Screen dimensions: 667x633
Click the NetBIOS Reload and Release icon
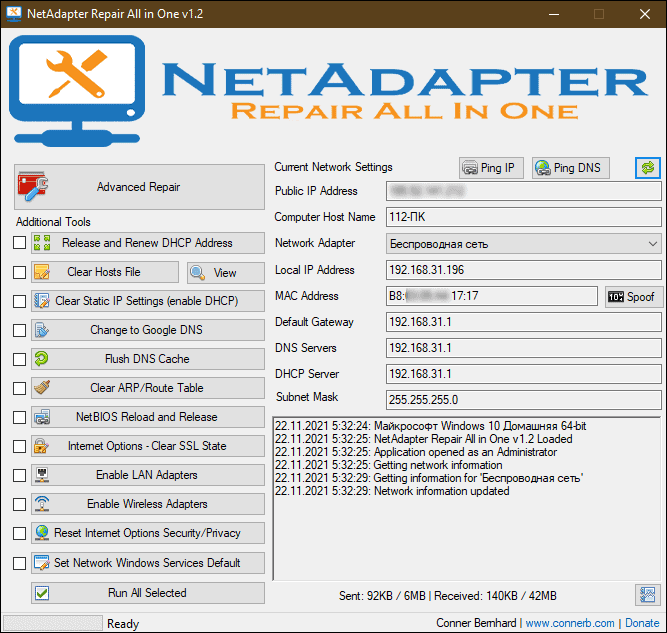[x=42, y=417]
